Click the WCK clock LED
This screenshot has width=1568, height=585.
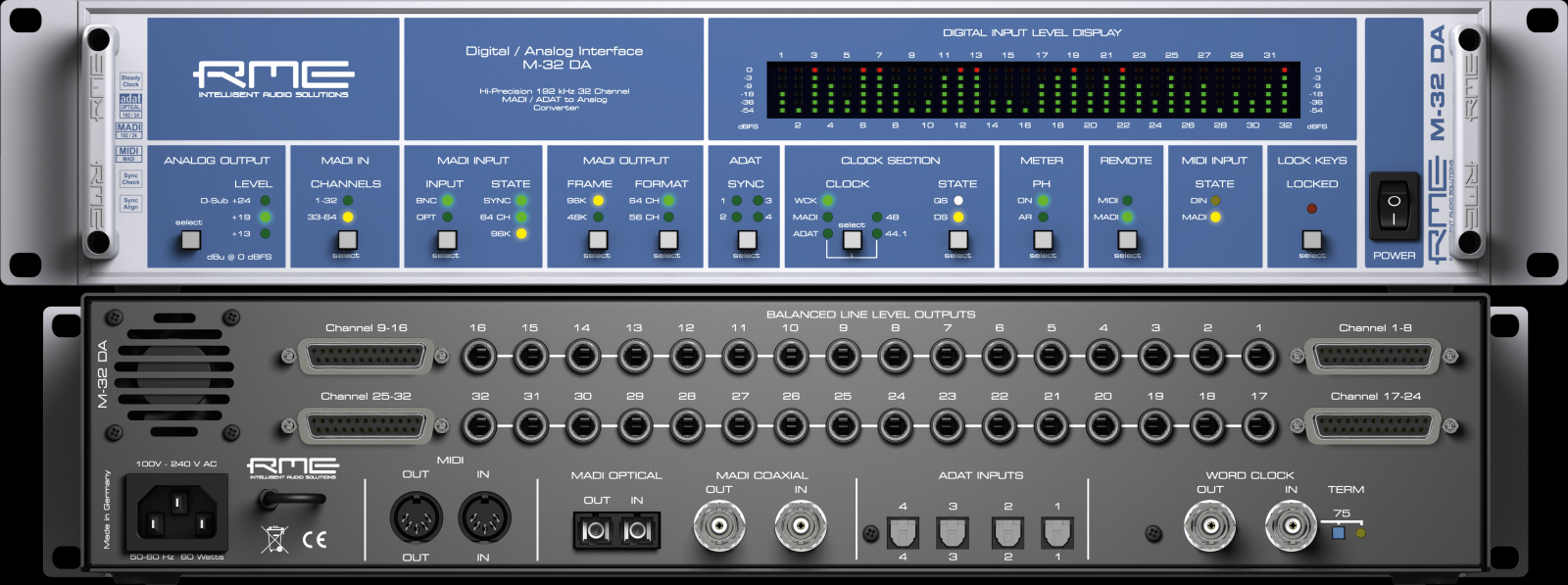pyautogui.click(x=828, y=200)
